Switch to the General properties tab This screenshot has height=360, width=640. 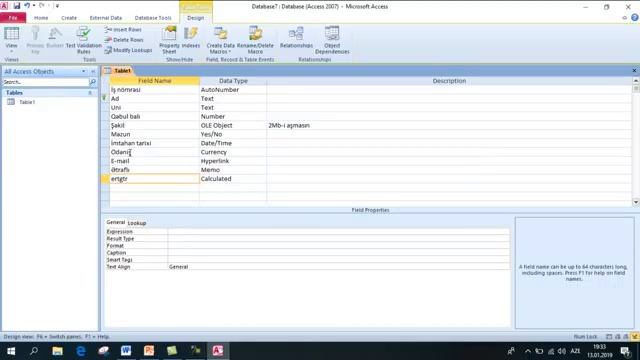coord(116,222)
